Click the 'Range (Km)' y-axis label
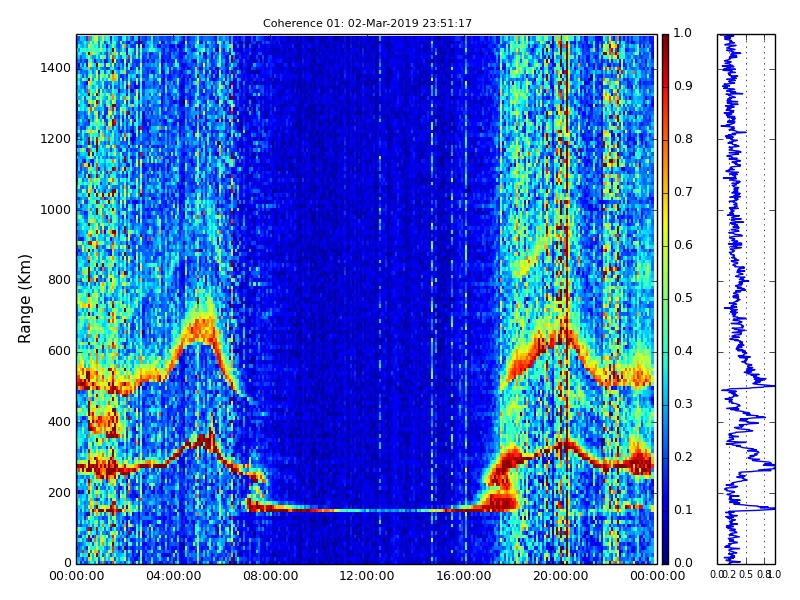Image resolution: width=800 pixels, height=600 pixels. 24,298
